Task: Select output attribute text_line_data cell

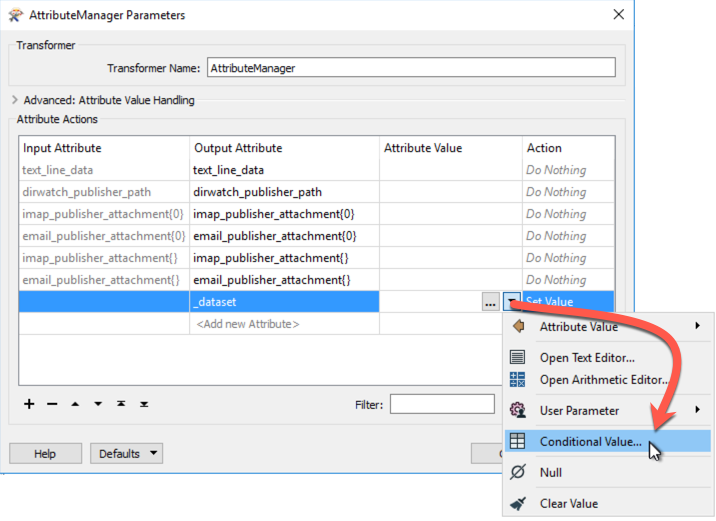Action: click(x=284, y=170)
